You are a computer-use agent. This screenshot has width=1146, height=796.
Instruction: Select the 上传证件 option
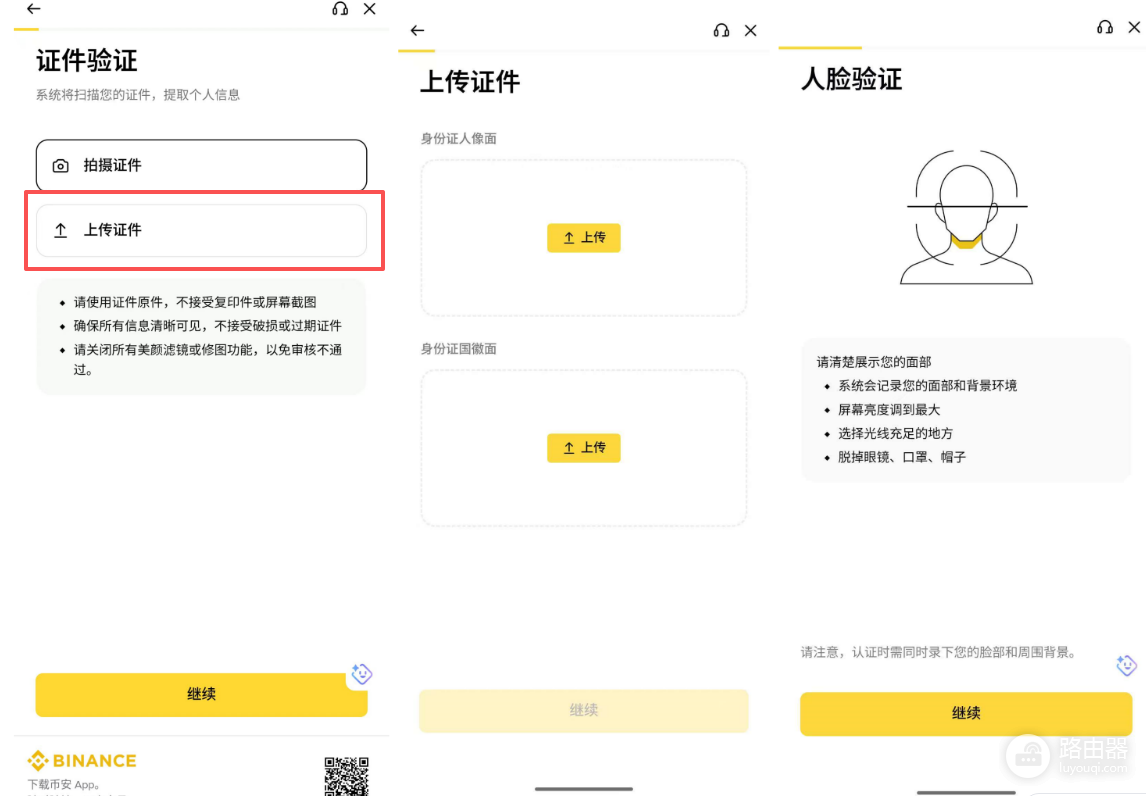[x=201, y=230]
